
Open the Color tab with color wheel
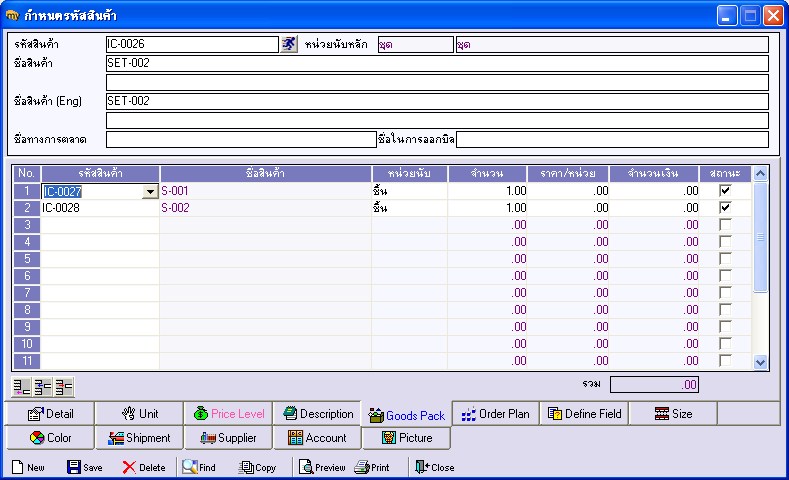(50, 438)
